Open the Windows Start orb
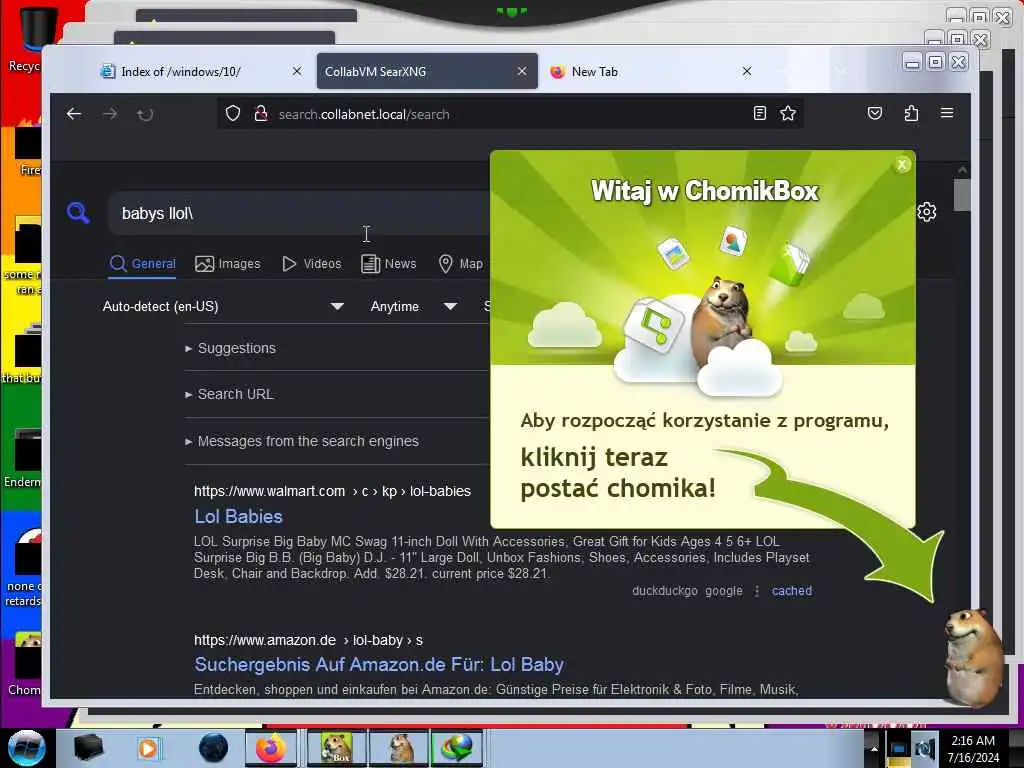This screenshot has height=768, width=1024. [27, 748]
